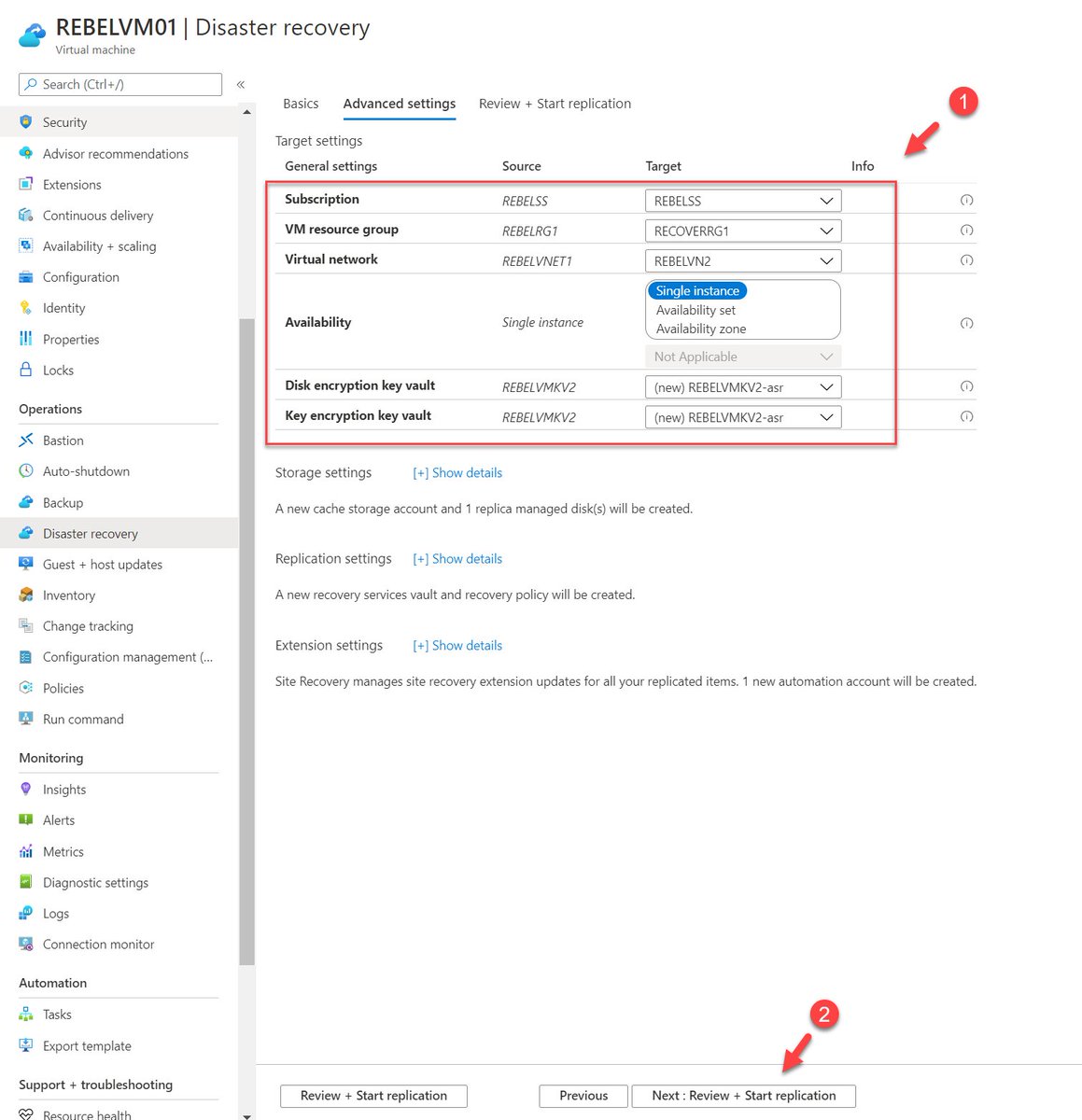
Task: Click the Change tracking icon
Action: click(x=26, y=625)
